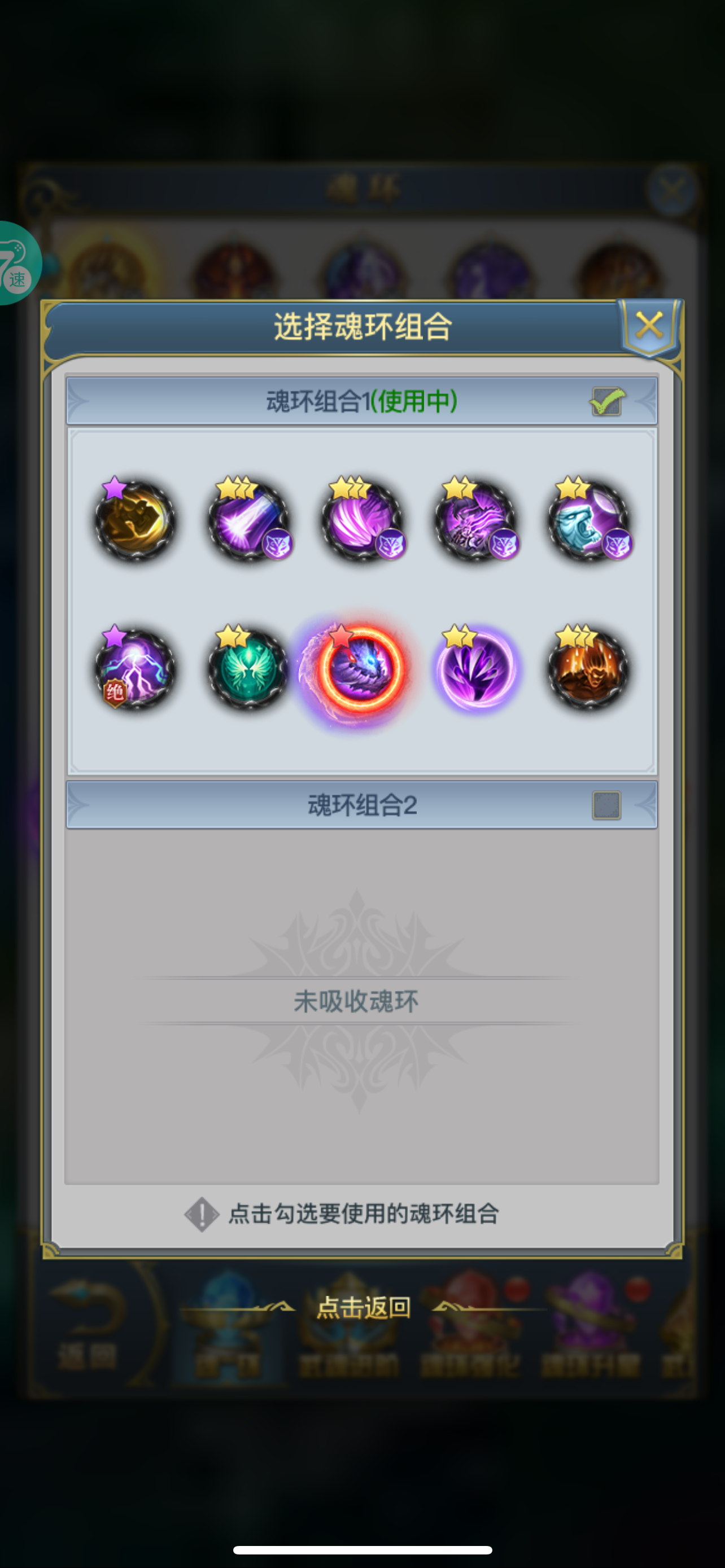Tap the red glowing dragon soul ring
Viewport: 725px width, 1568px height.
[361, 668]
